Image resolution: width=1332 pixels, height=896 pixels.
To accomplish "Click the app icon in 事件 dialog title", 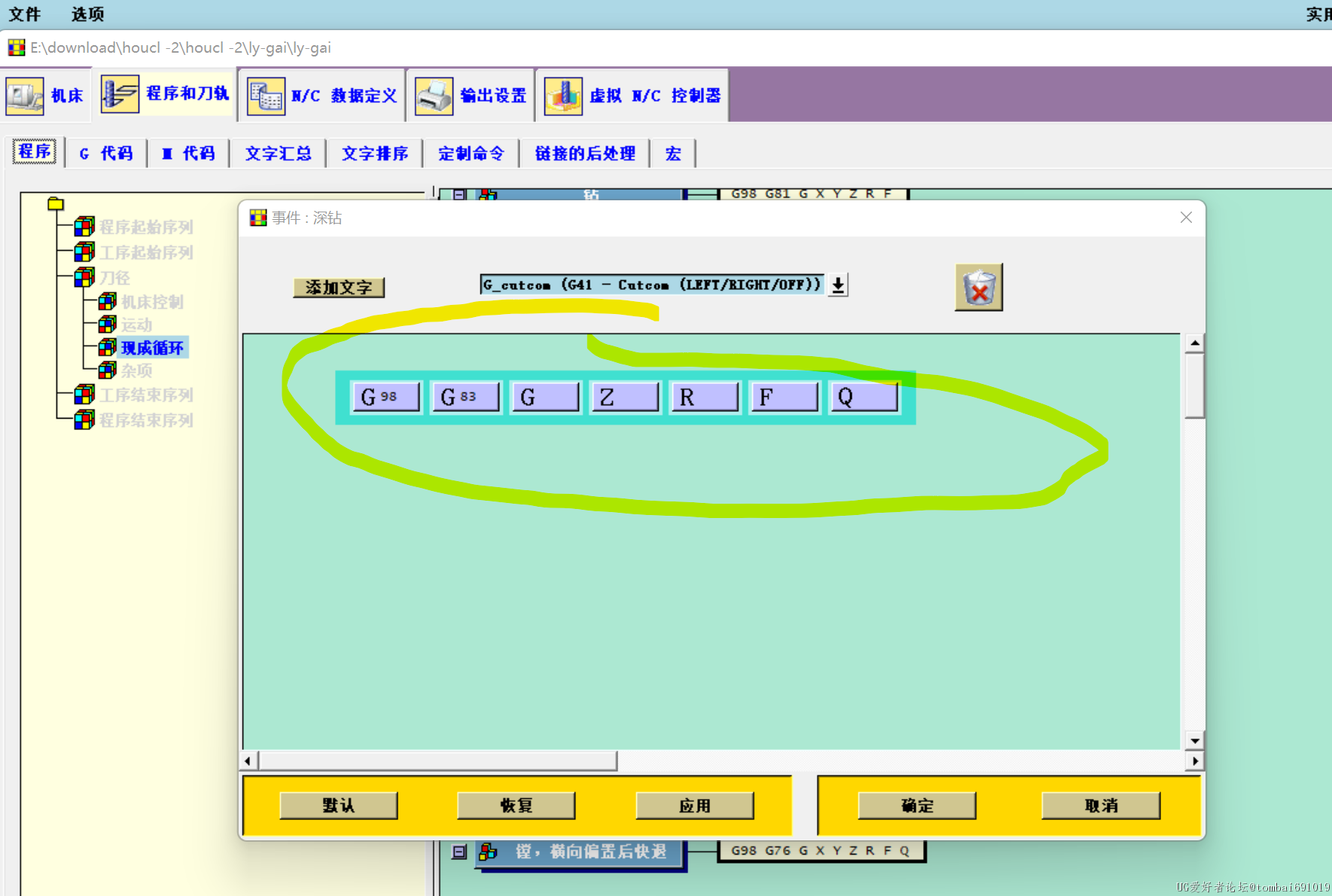I will 258,218.
